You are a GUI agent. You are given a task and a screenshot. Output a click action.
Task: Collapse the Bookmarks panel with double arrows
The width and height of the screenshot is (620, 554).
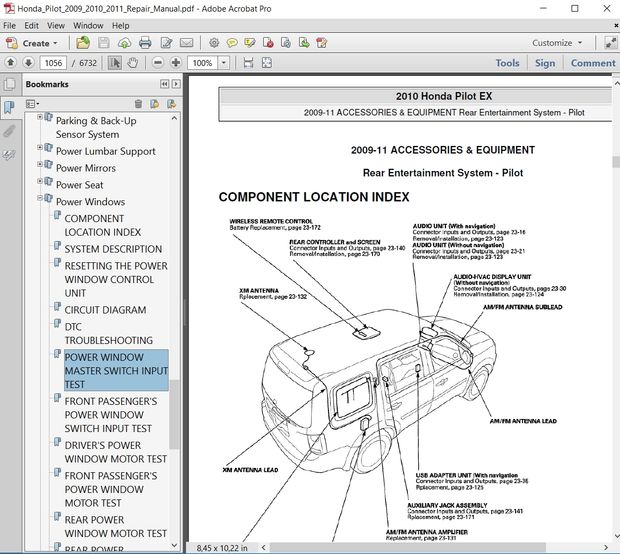[x=164, y=84]
